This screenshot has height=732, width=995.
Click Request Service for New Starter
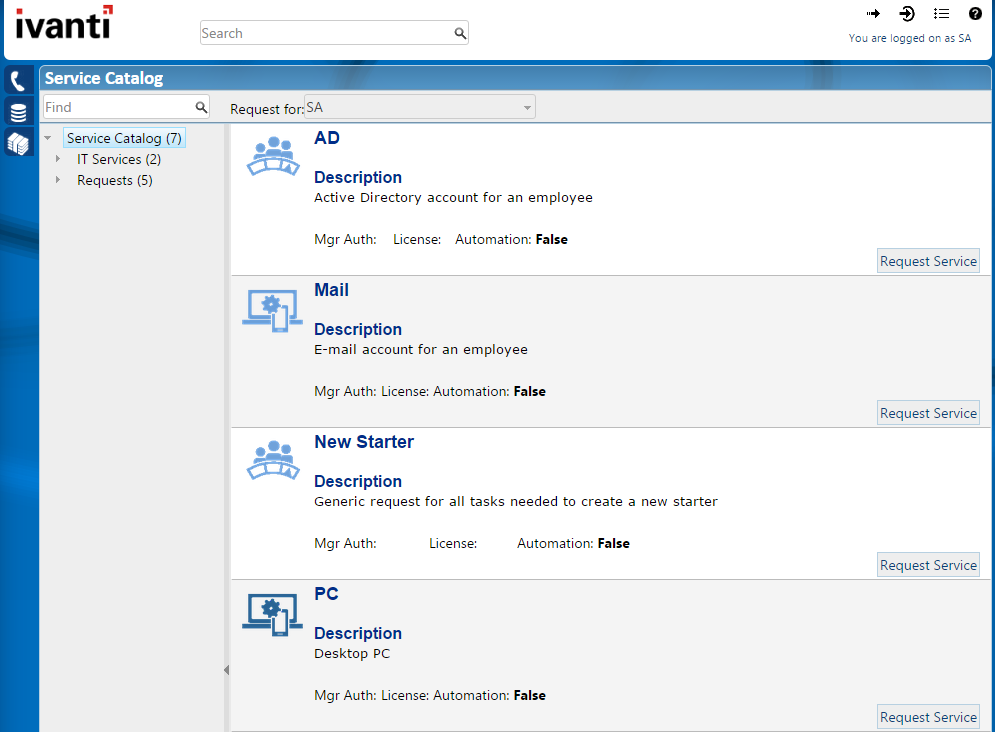(928, 565)
